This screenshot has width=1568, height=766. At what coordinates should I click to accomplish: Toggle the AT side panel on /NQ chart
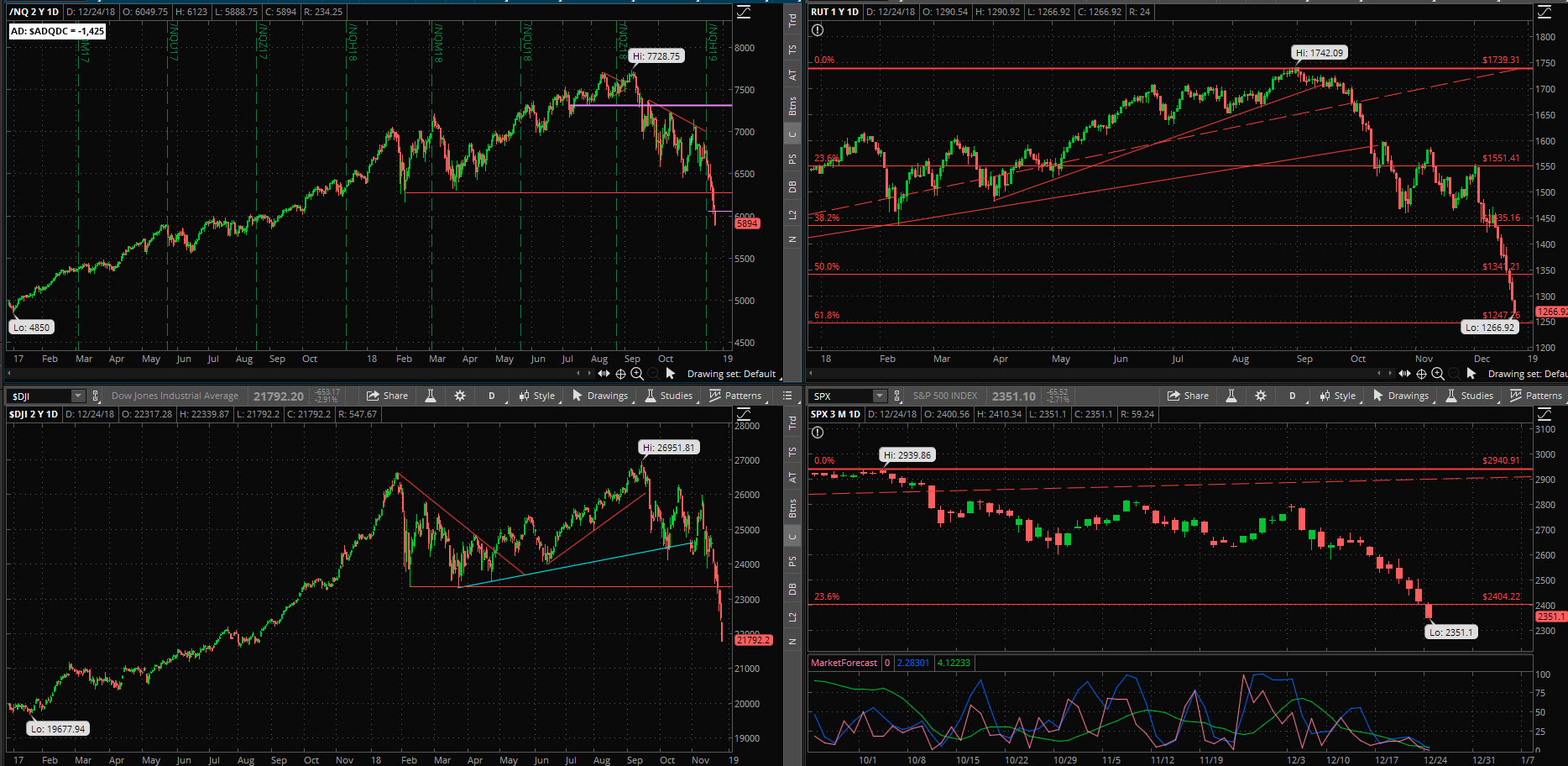pyautogui.click(x=792, y=75)
